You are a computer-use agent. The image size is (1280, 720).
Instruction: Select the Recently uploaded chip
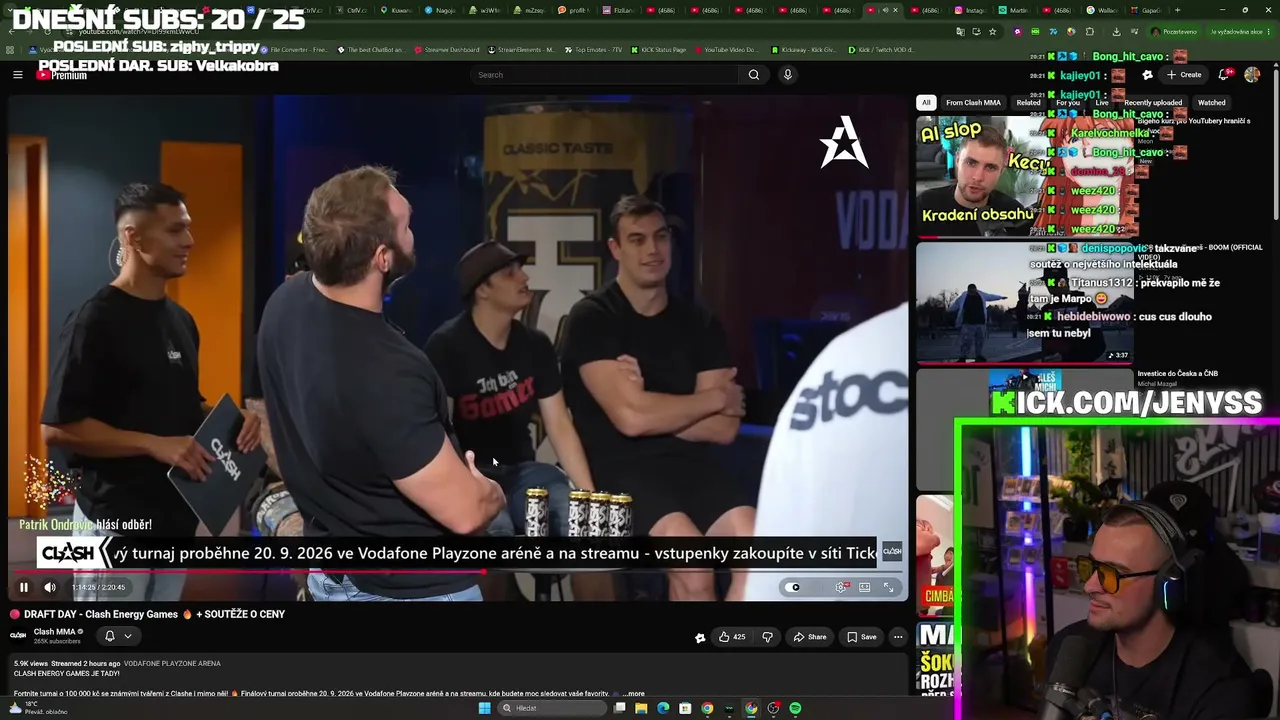(1153, 102)
